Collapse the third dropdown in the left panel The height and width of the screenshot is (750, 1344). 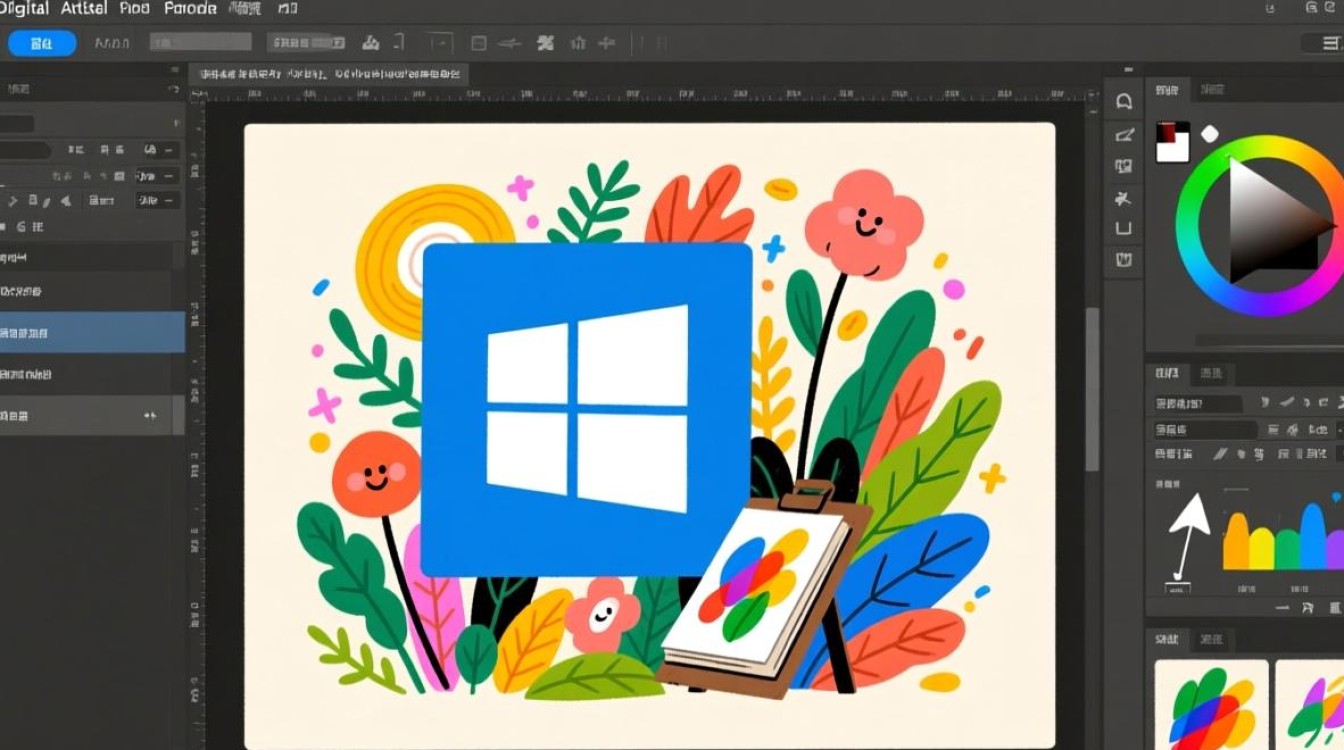click(155, 200)
